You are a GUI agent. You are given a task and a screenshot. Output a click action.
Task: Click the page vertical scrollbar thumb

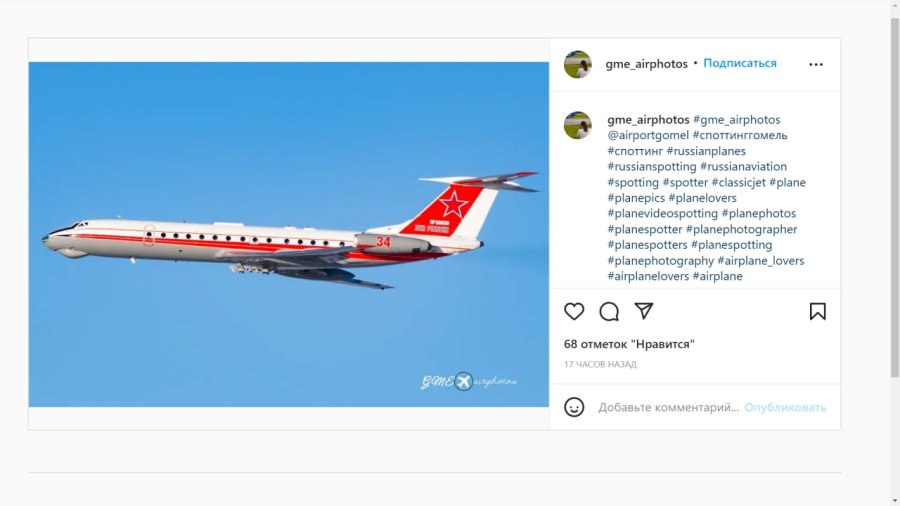(895, 198)
